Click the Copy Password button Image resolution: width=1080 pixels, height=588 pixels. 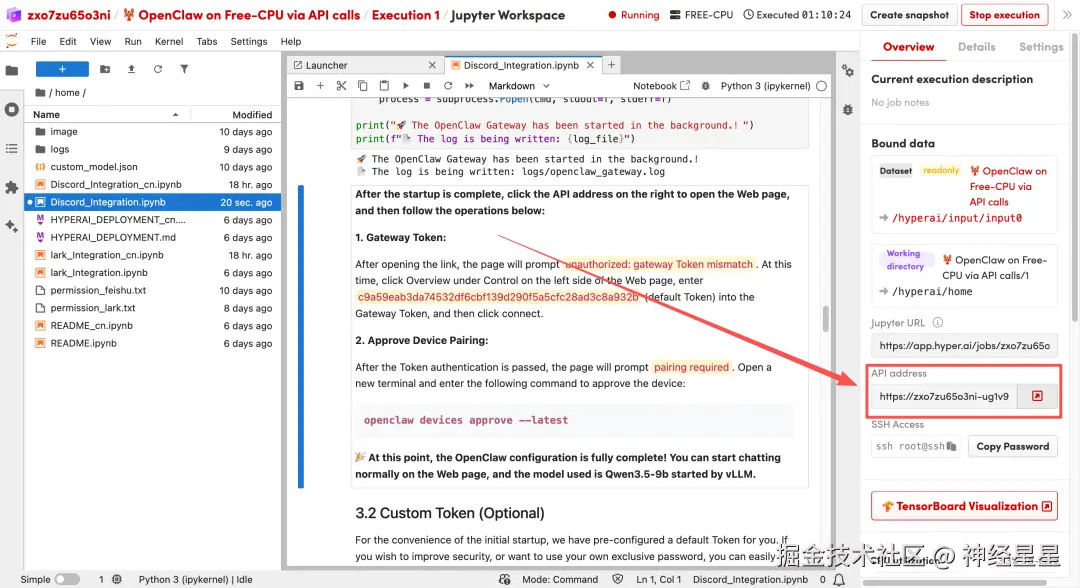point(1012,446)
